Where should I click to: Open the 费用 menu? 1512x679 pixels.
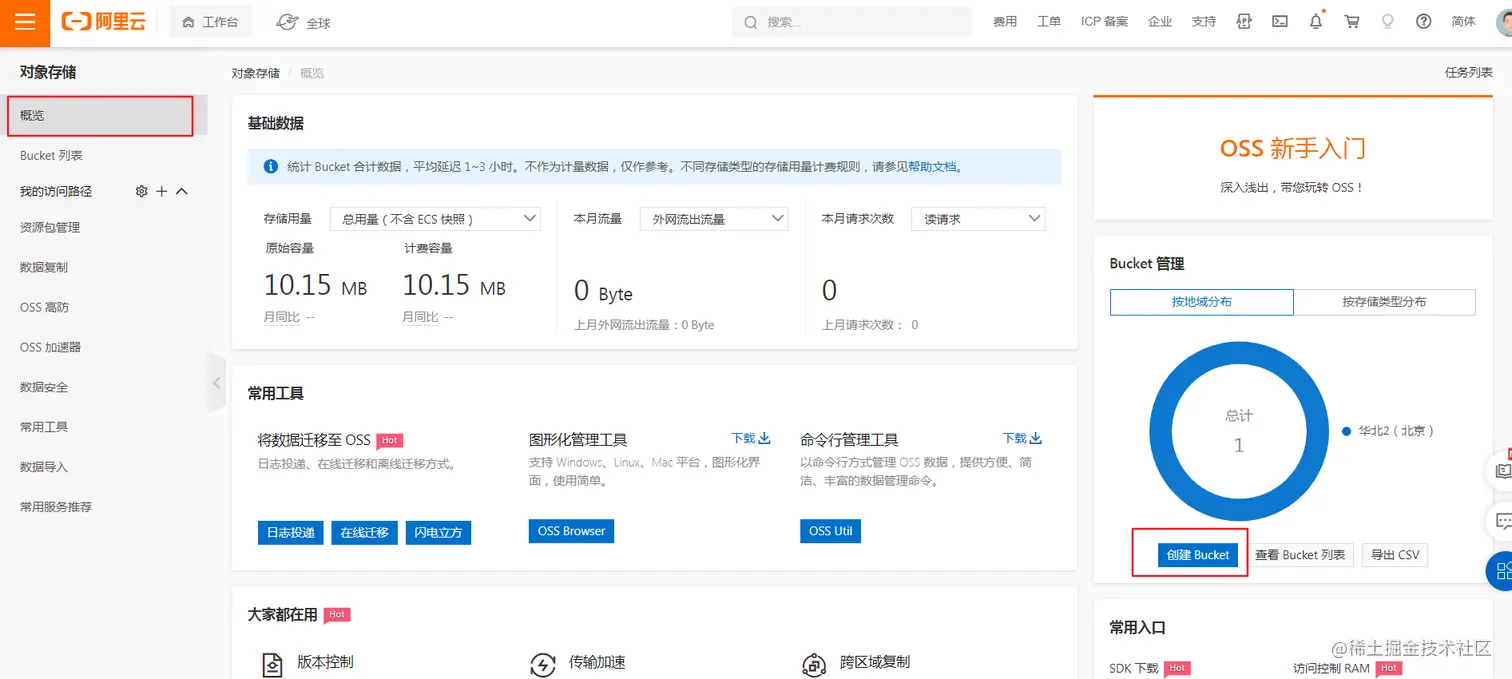(x=1004, y=22)
